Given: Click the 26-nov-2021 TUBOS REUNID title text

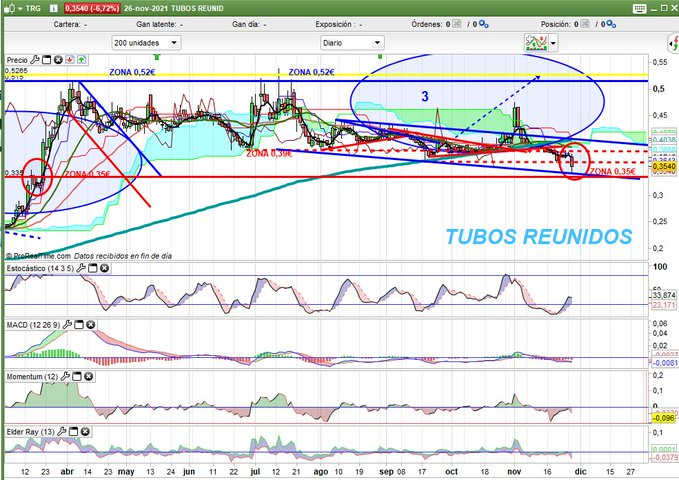Looking at the screenshot, I should [x=174, y=8].
